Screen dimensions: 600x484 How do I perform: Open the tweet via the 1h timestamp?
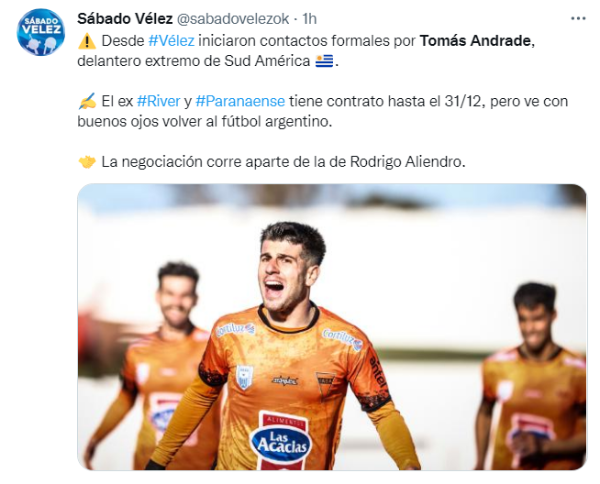310,19
